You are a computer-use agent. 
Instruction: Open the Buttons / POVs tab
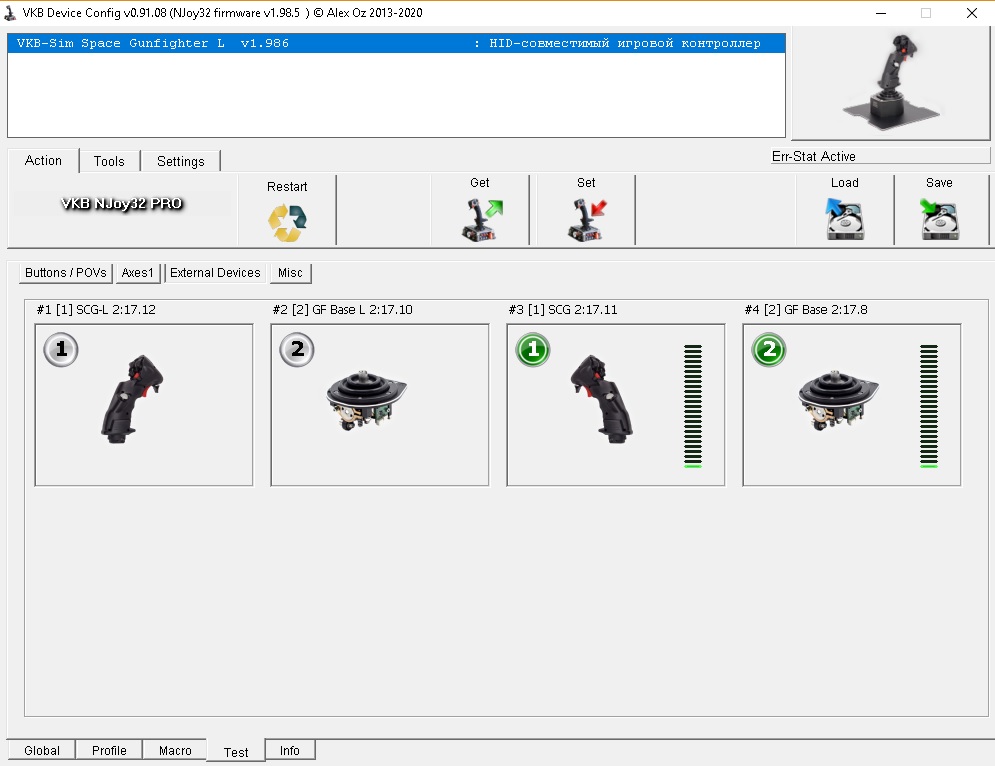pyautogui.click(x=66, y=273)
